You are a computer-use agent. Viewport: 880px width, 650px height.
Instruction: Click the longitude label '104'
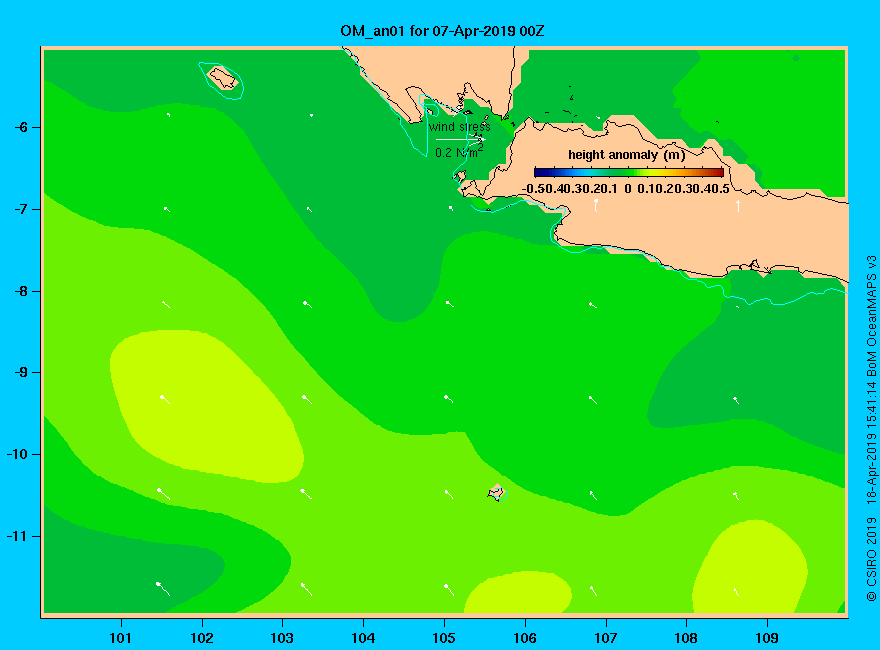(363, 638)
